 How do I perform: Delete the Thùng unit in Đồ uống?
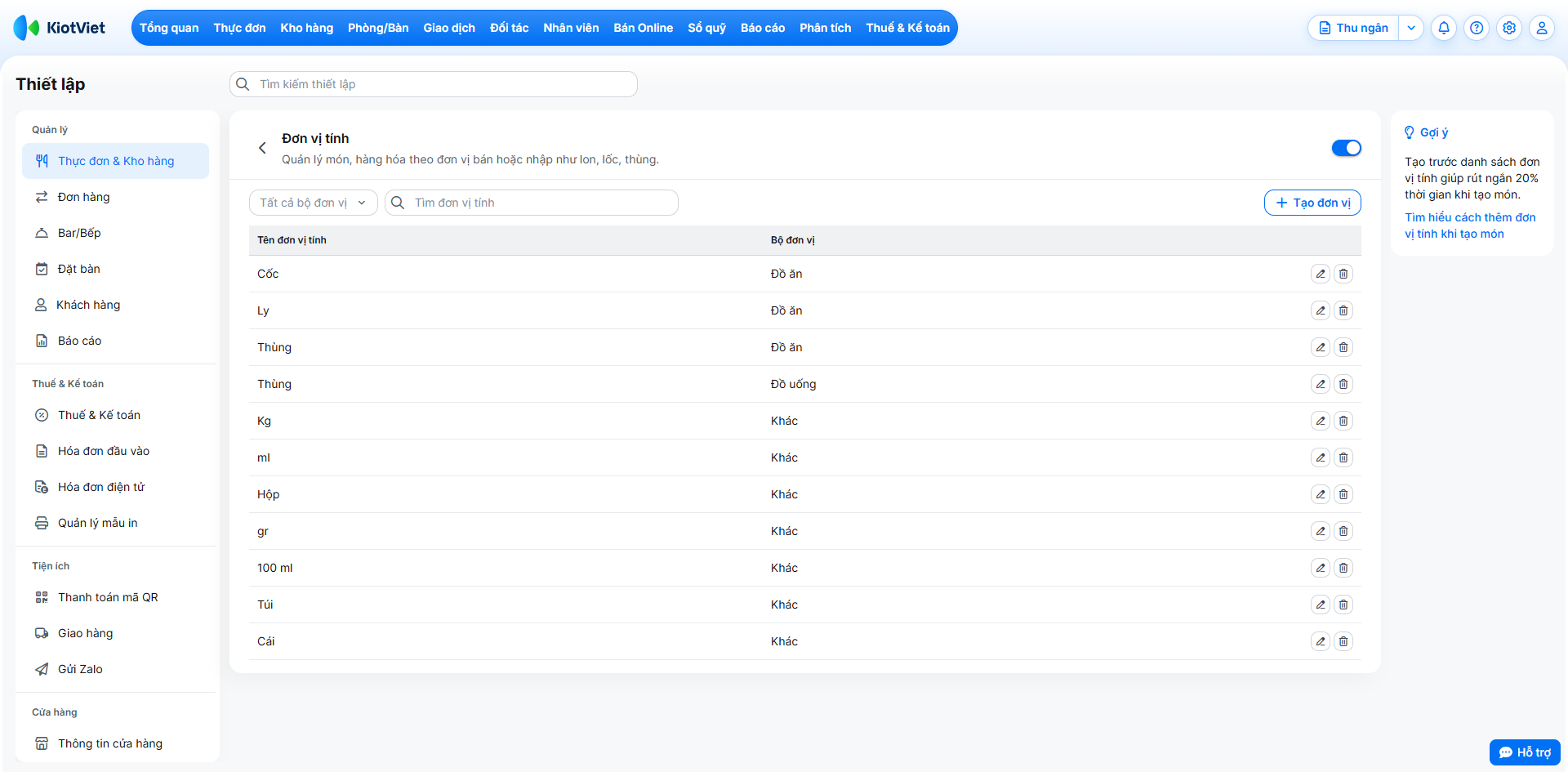tap(1343, 384)
